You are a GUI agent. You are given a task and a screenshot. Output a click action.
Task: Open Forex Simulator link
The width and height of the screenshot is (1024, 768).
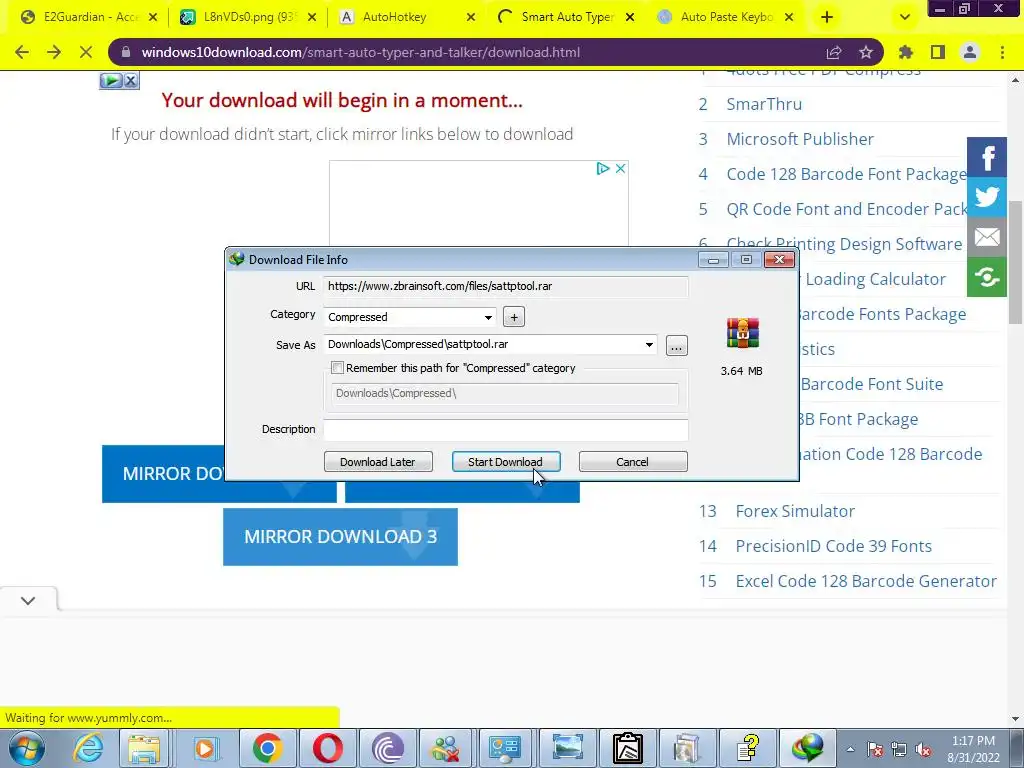coord(795,511)
